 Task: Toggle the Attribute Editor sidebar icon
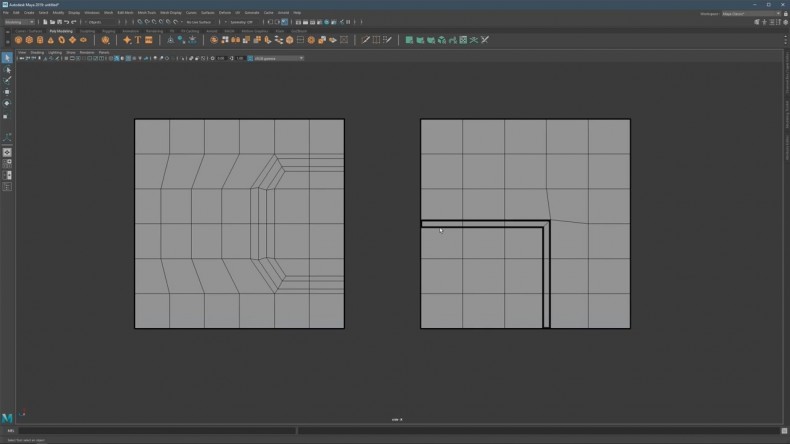[x=771, y=22]
